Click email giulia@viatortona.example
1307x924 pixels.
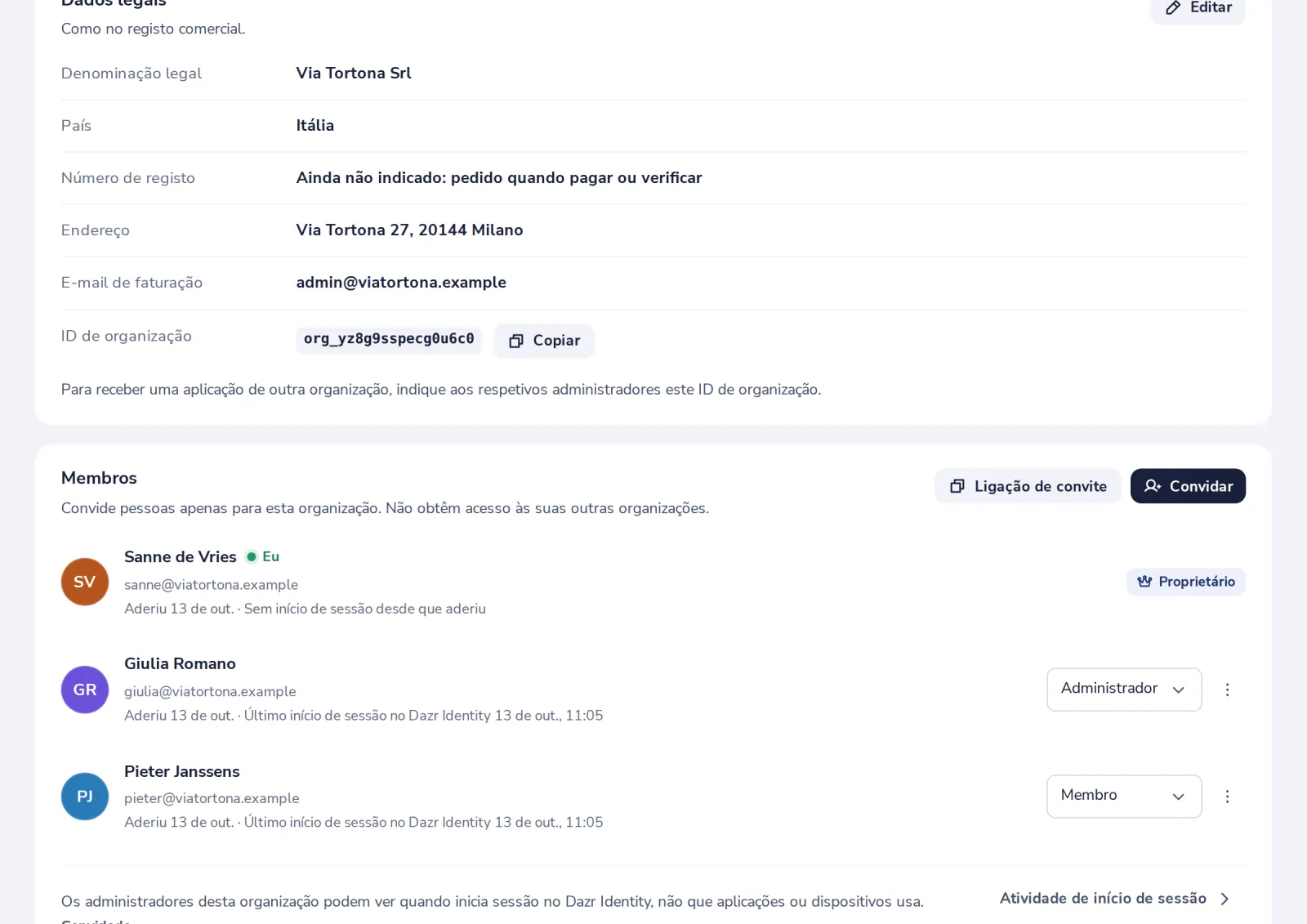(210, 691)
